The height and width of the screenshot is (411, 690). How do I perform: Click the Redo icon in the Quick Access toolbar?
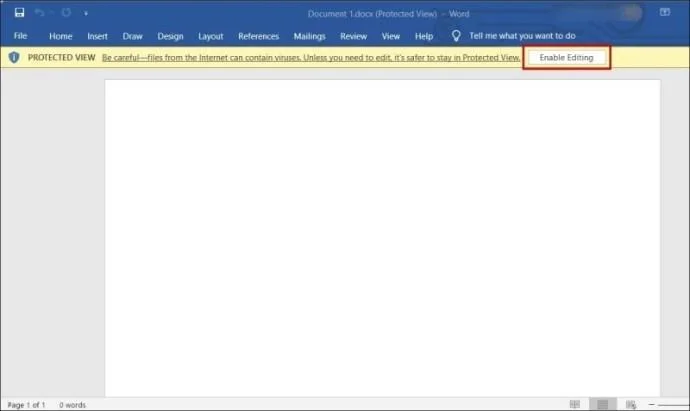(66, 13)
